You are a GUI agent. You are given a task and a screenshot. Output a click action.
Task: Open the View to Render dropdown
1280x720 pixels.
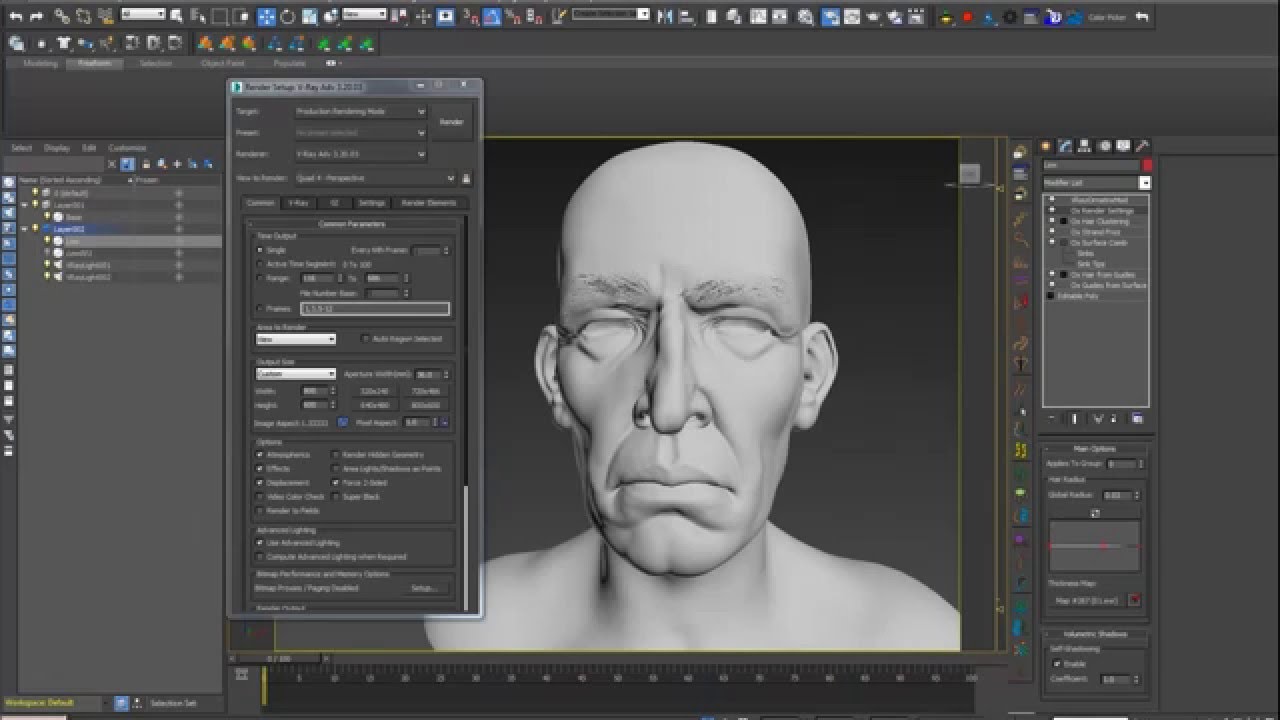[x=376, y=178]
